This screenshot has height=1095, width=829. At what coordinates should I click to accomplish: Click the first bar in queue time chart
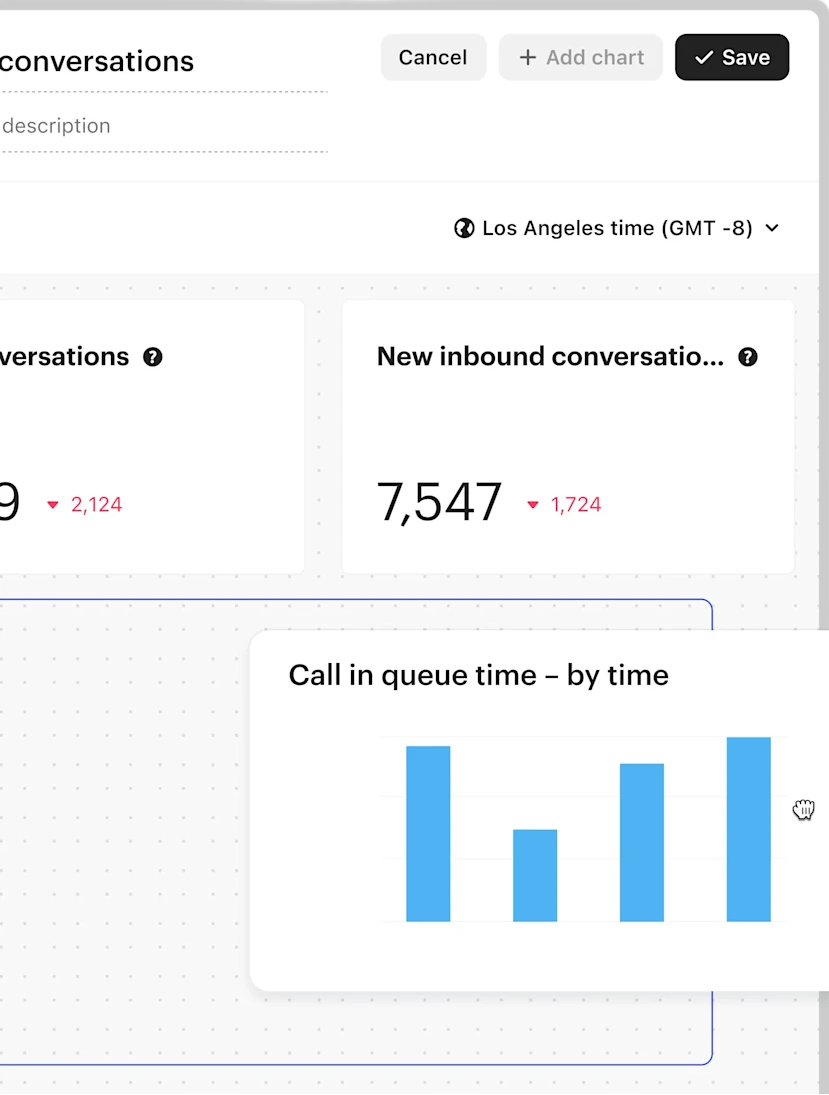coord(428,833)
